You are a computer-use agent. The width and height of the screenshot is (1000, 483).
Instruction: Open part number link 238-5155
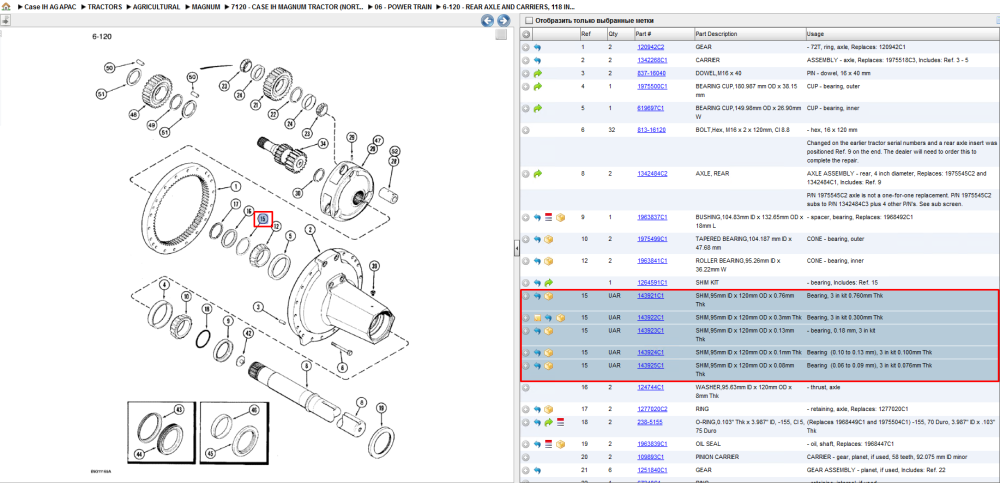coord(649,422)
